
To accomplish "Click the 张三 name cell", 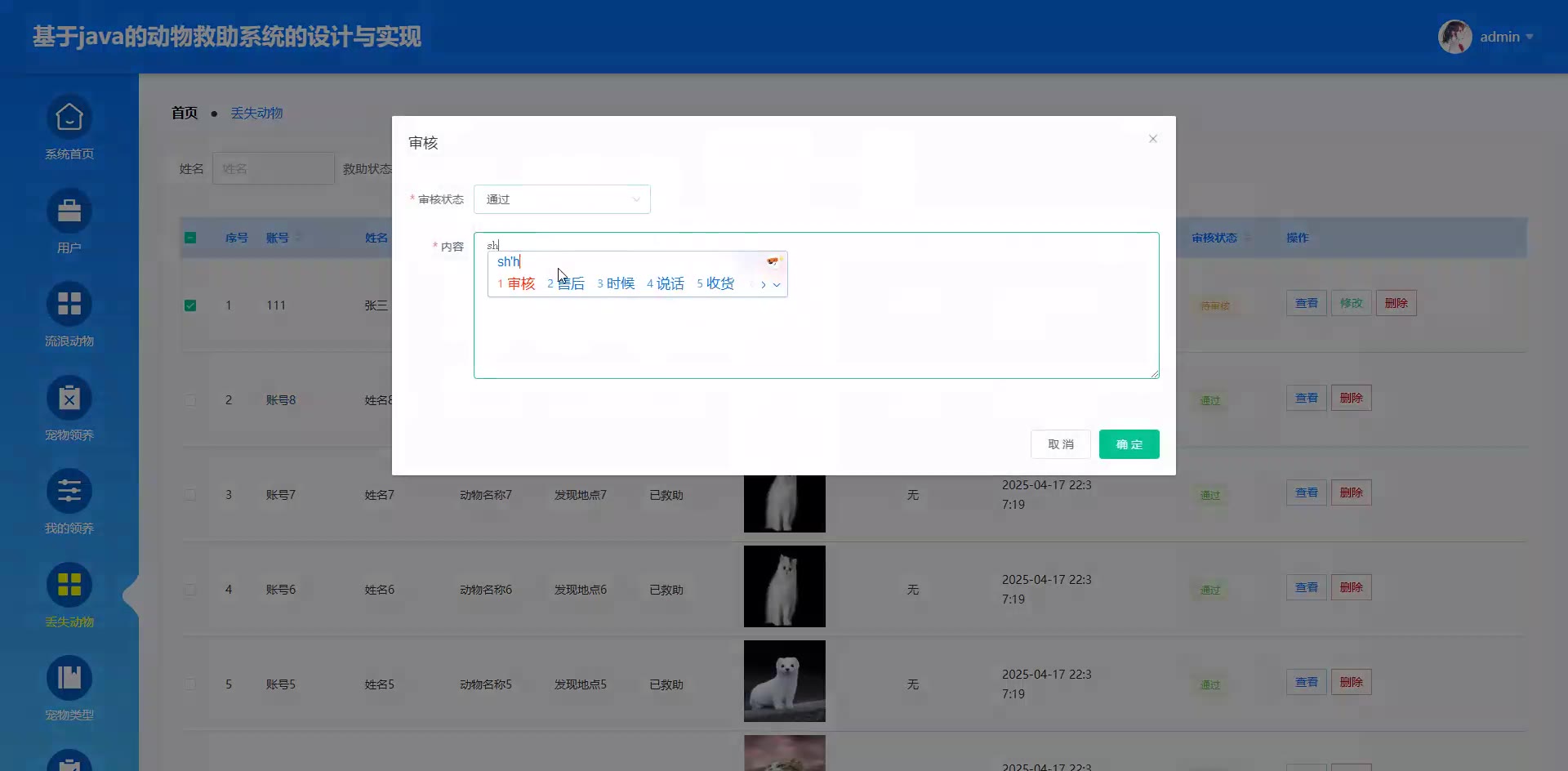I will coord(376,305).
